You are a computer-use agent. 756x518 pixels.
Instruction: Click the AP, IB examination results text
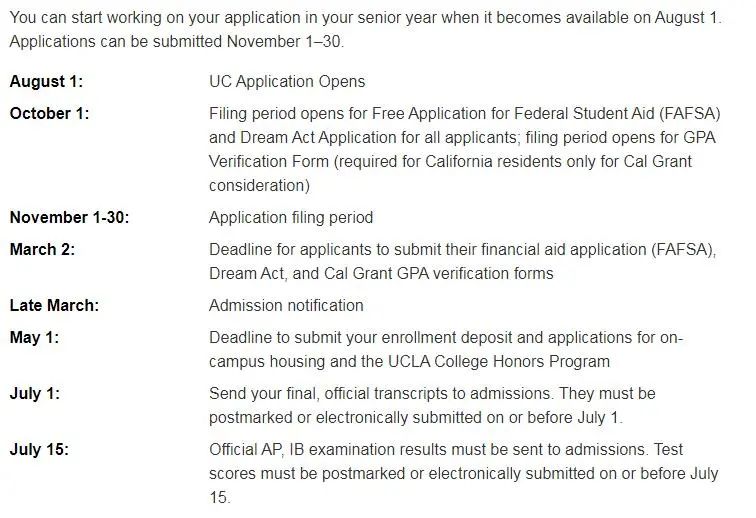coord(463,473)
